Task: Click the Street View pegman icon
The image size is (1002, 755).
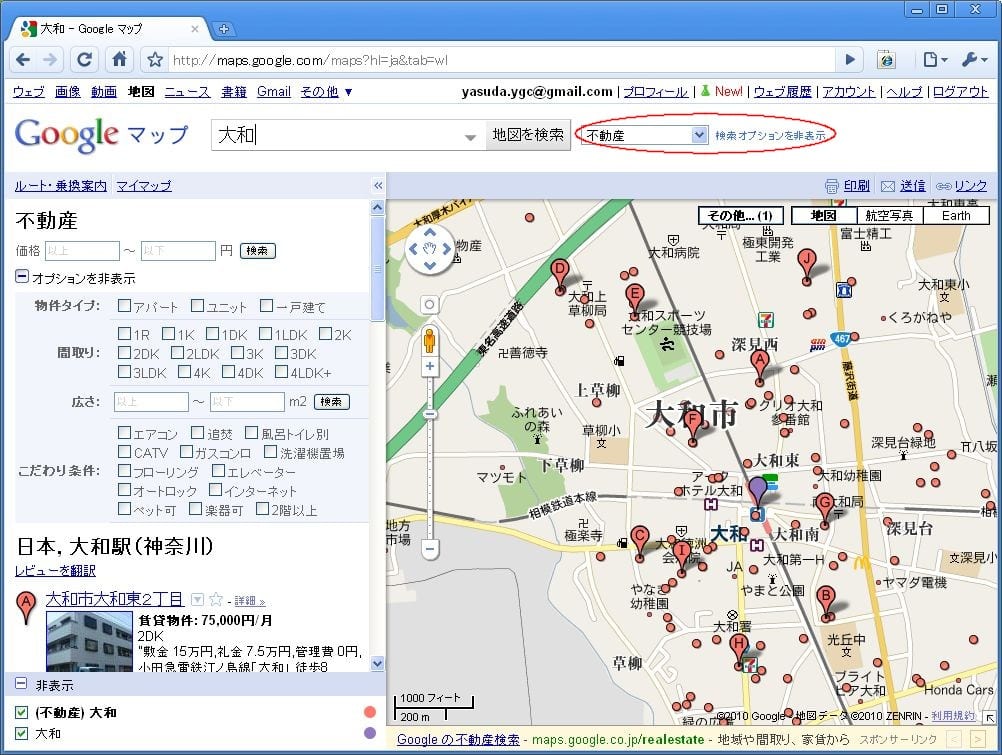Action: tap(430, 340)
